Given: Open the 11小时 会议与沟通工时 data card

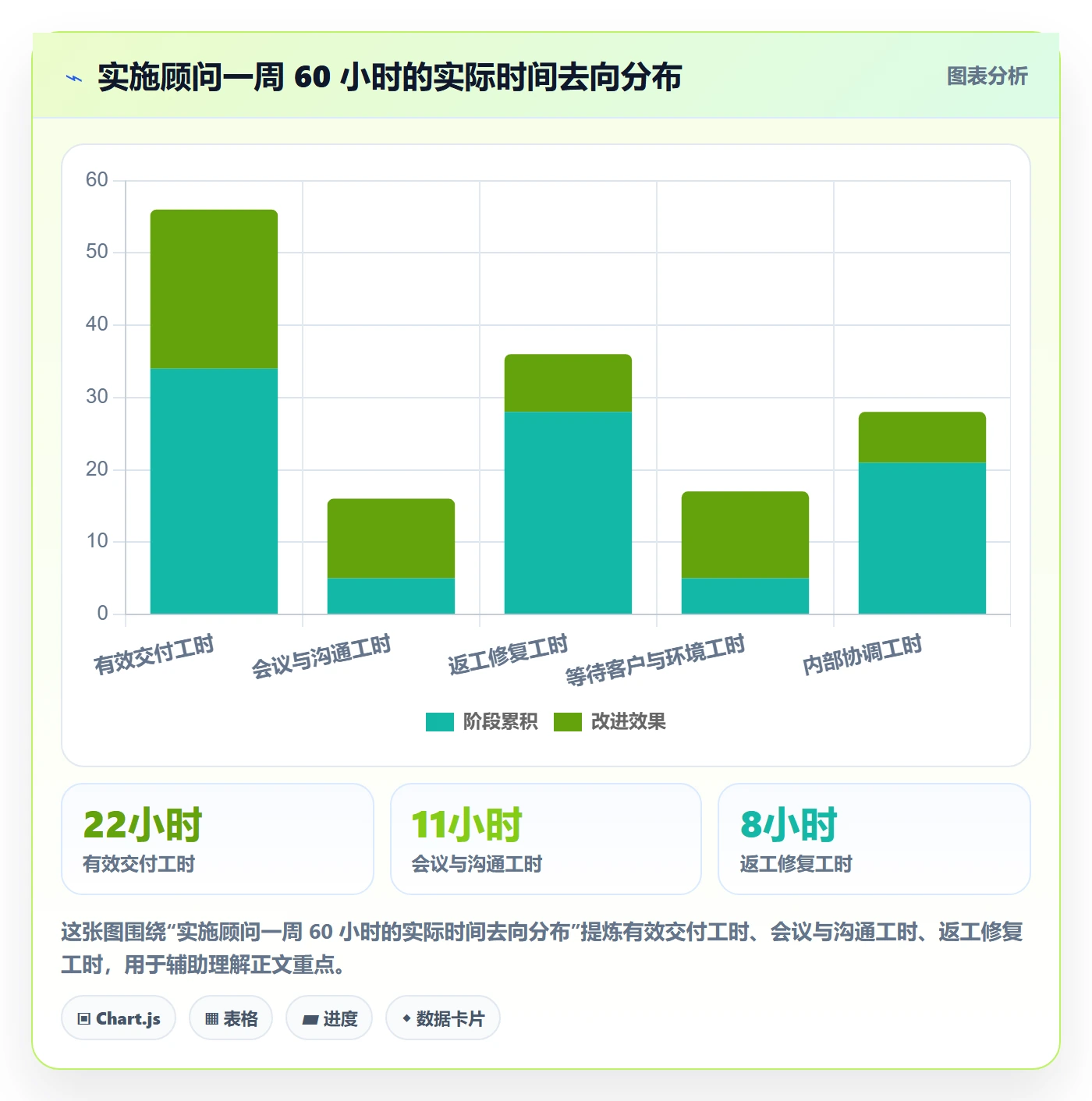Looking at the screenshot, I should (546, 839).
